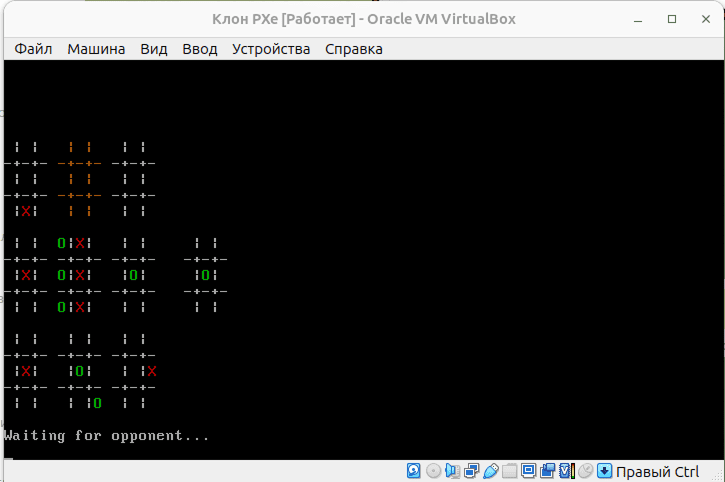This screenshot has width=725, height=482.
Task: Open the Вид menu
Action: pyautogui.click(x=154, y=49)
